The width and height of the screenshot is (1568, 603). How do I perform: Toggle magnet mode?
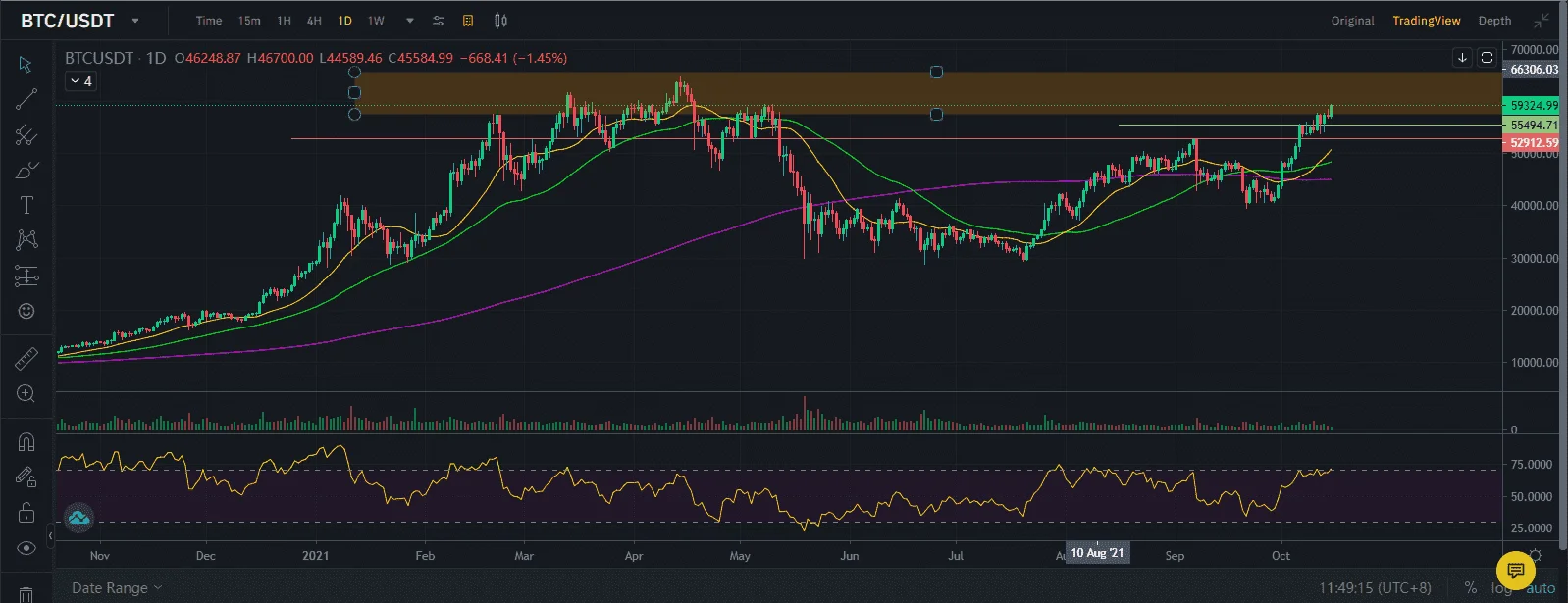pos(26,442)
